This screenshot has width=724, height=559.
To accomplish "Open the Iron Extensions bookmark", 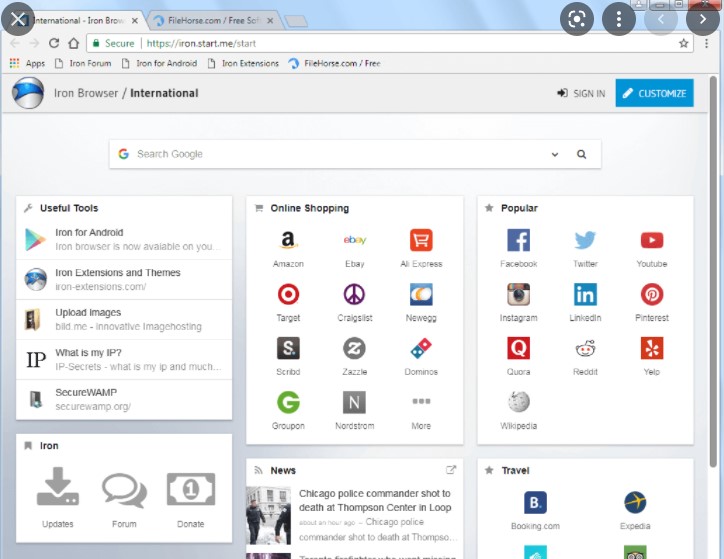I will pyautogui.click(x=243, y=63).
